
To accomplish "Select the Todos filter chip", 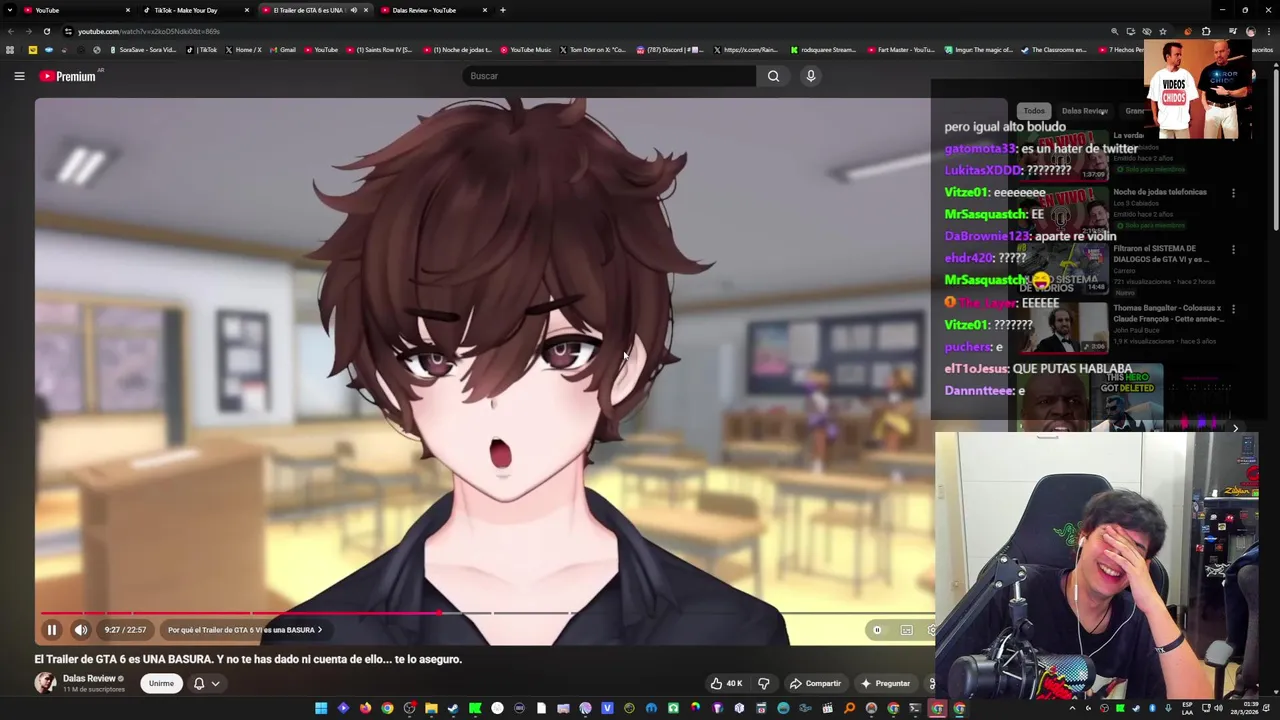I will [1034, 111].
